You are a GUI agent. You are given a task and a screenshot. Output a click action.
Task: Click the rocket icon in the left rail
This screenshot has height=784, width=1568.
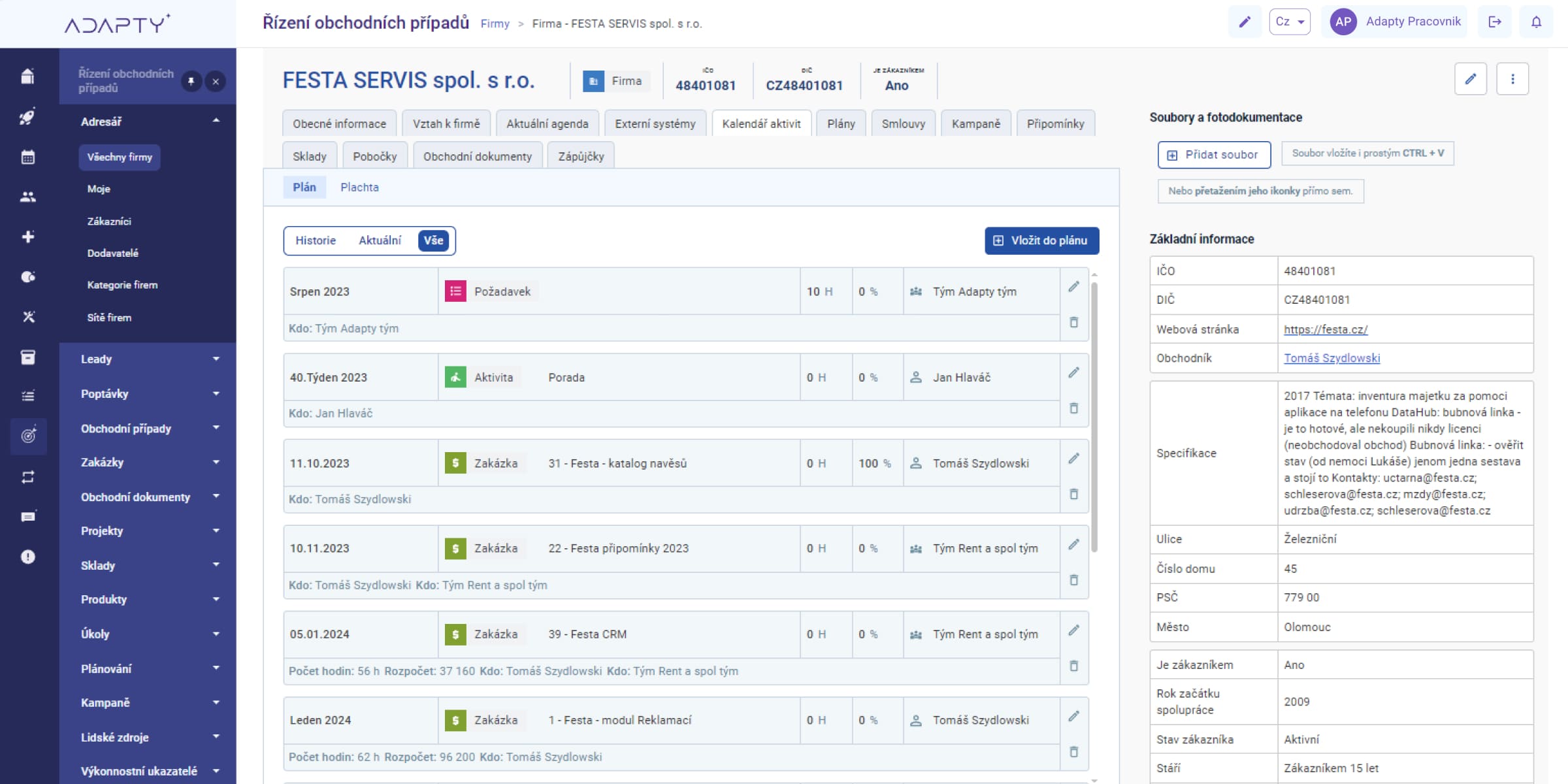point(27,117)
